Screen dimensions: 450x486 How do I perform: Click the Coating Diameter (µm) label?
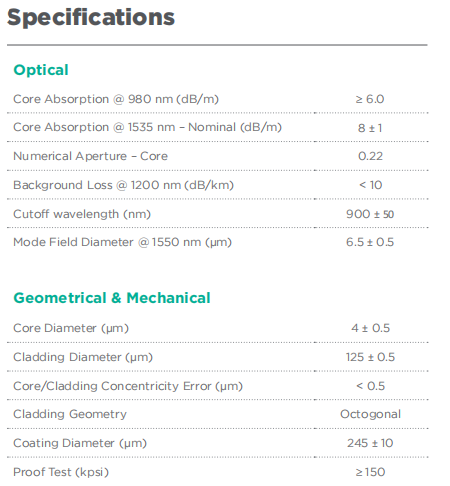click(80, 443)
